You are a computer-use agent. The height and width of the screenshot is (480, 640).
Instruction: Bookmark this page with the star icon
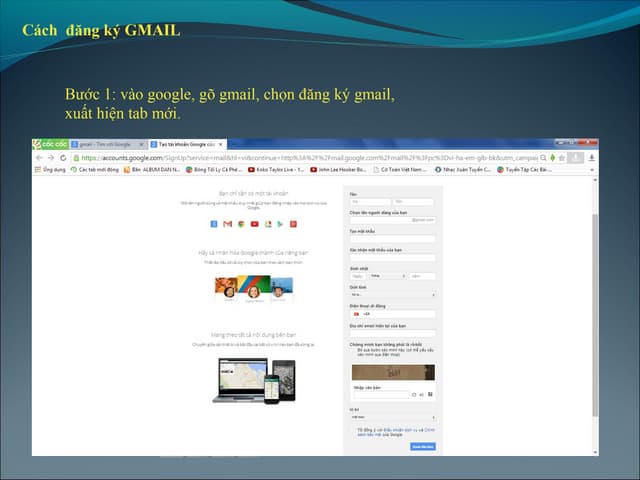559,157
